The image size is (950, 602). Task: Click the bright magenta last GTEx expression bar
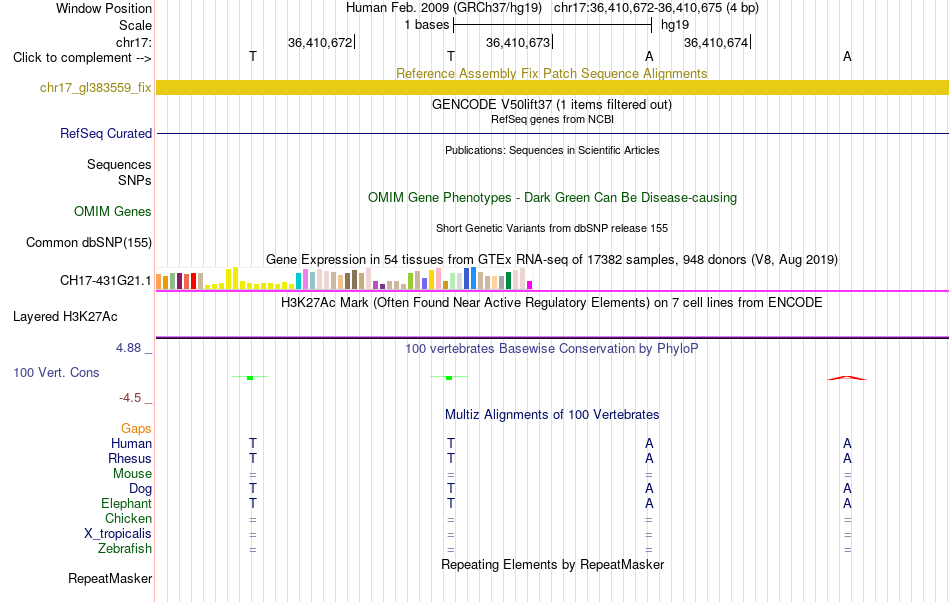(x=530, y=285)
